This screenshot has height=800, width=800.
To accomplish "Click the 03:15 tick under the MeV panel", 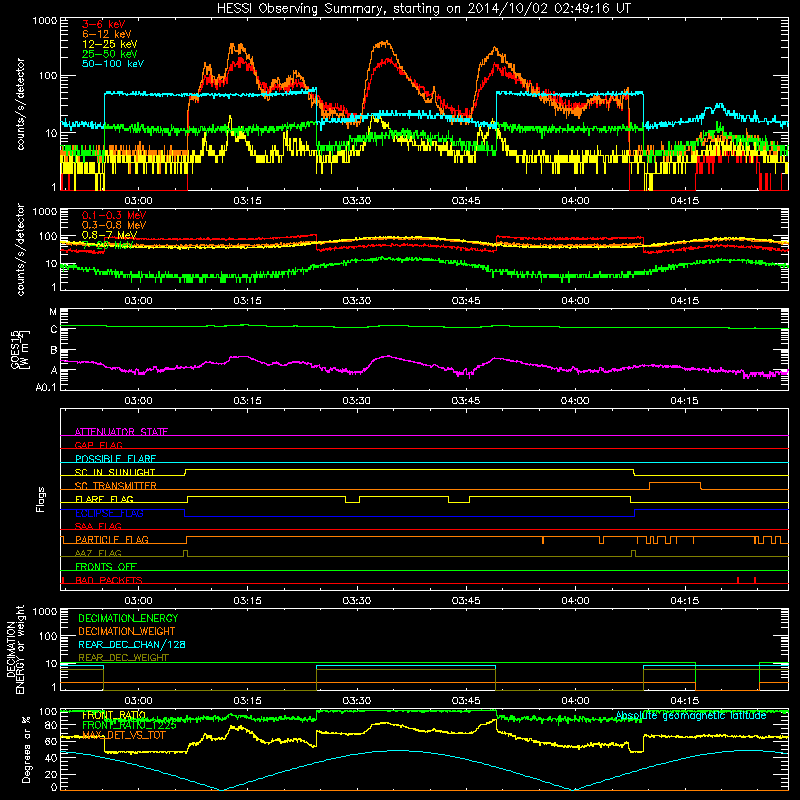I will pyautogui.click(x=247, y=301).
